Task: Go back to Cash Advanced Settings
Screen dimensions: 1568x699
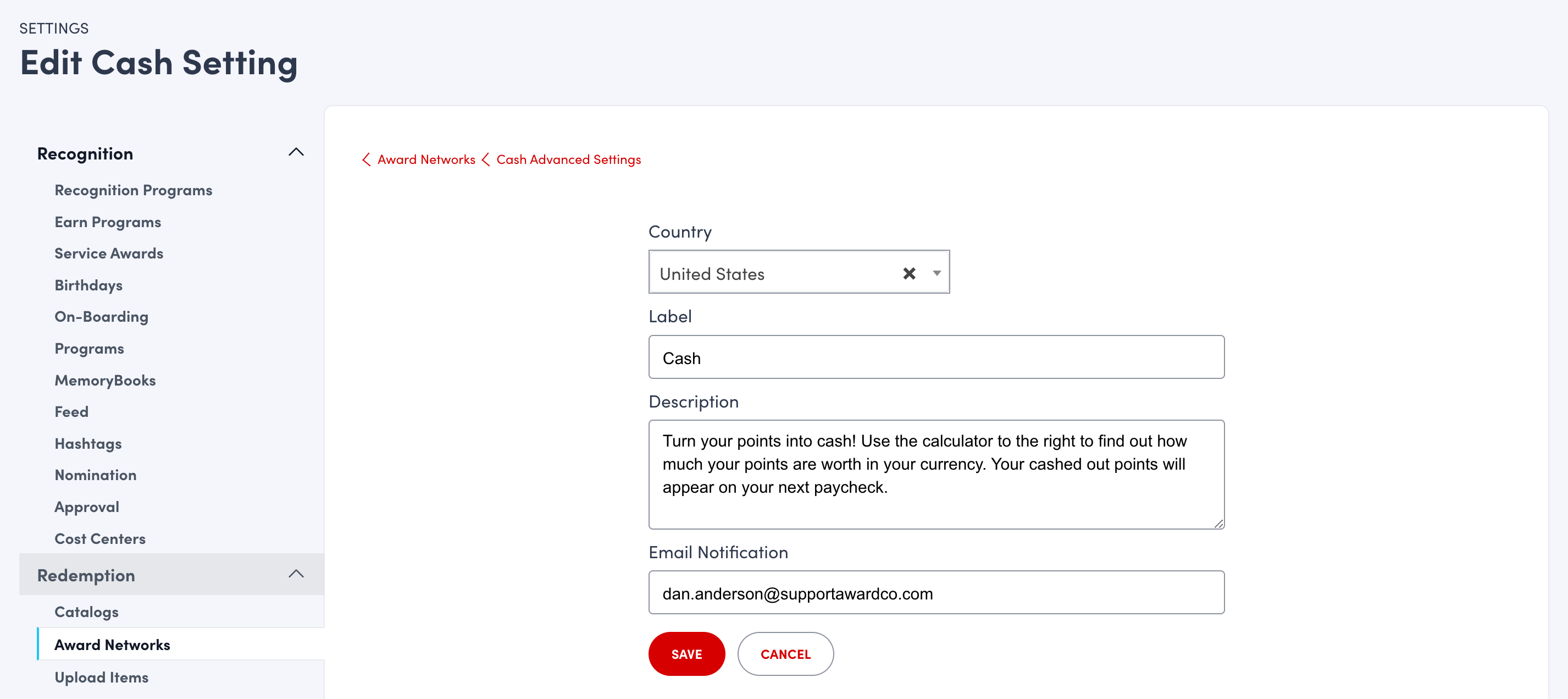Action: click(x=568, y=159)
